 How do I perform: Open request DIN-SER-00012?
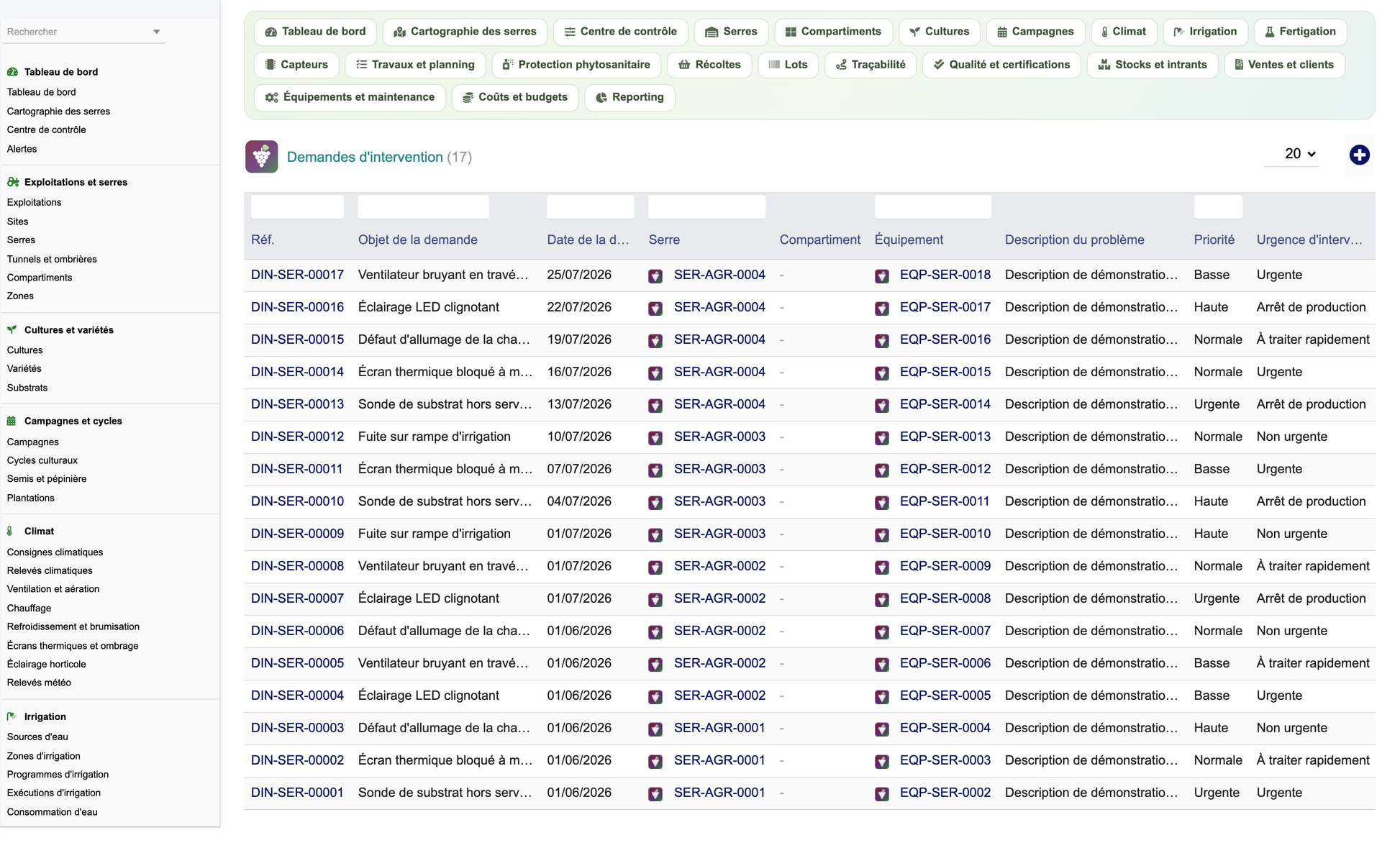(x=297, y=437)
